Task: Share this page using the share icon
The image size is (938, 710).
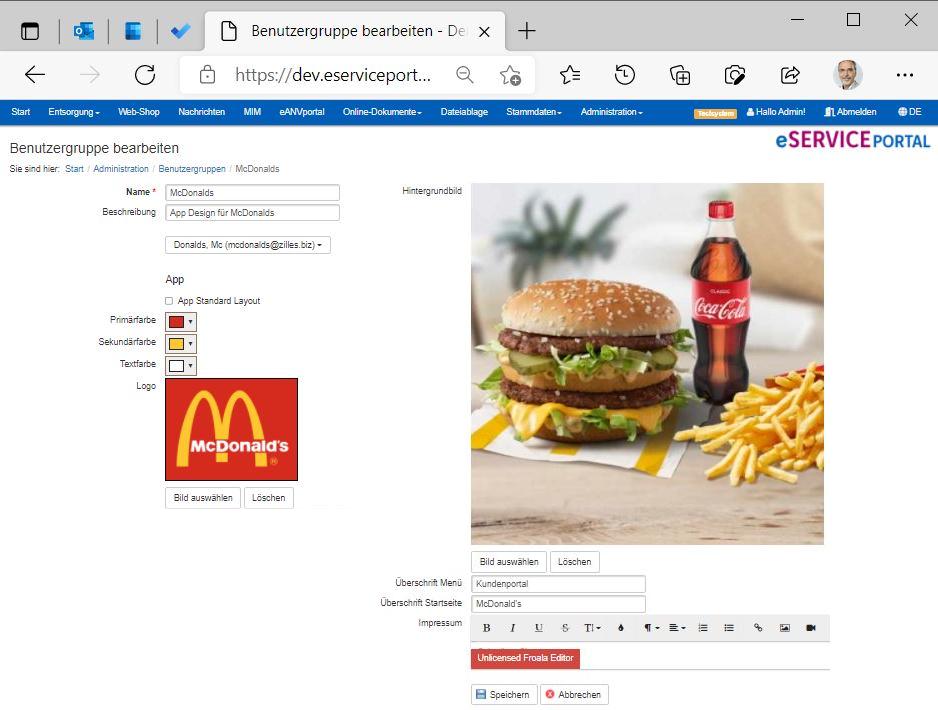Action: click(x=790, y=75)
